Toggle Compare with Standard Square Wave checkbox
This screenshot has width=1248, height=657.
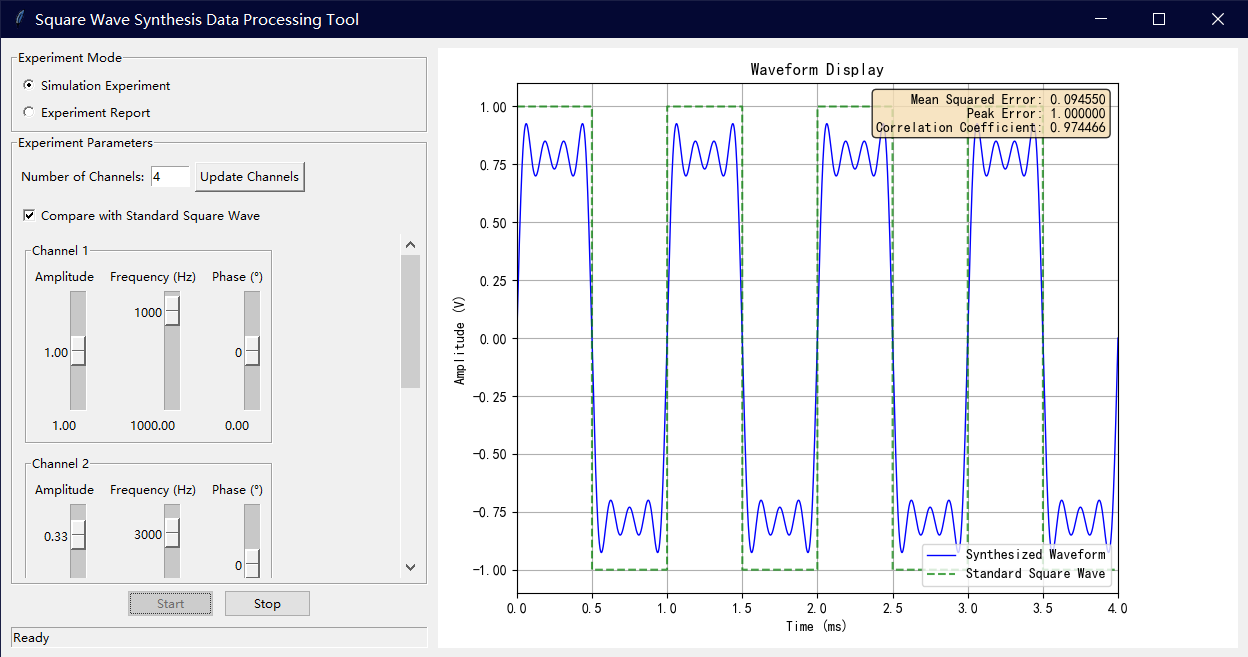click(29, 215)
